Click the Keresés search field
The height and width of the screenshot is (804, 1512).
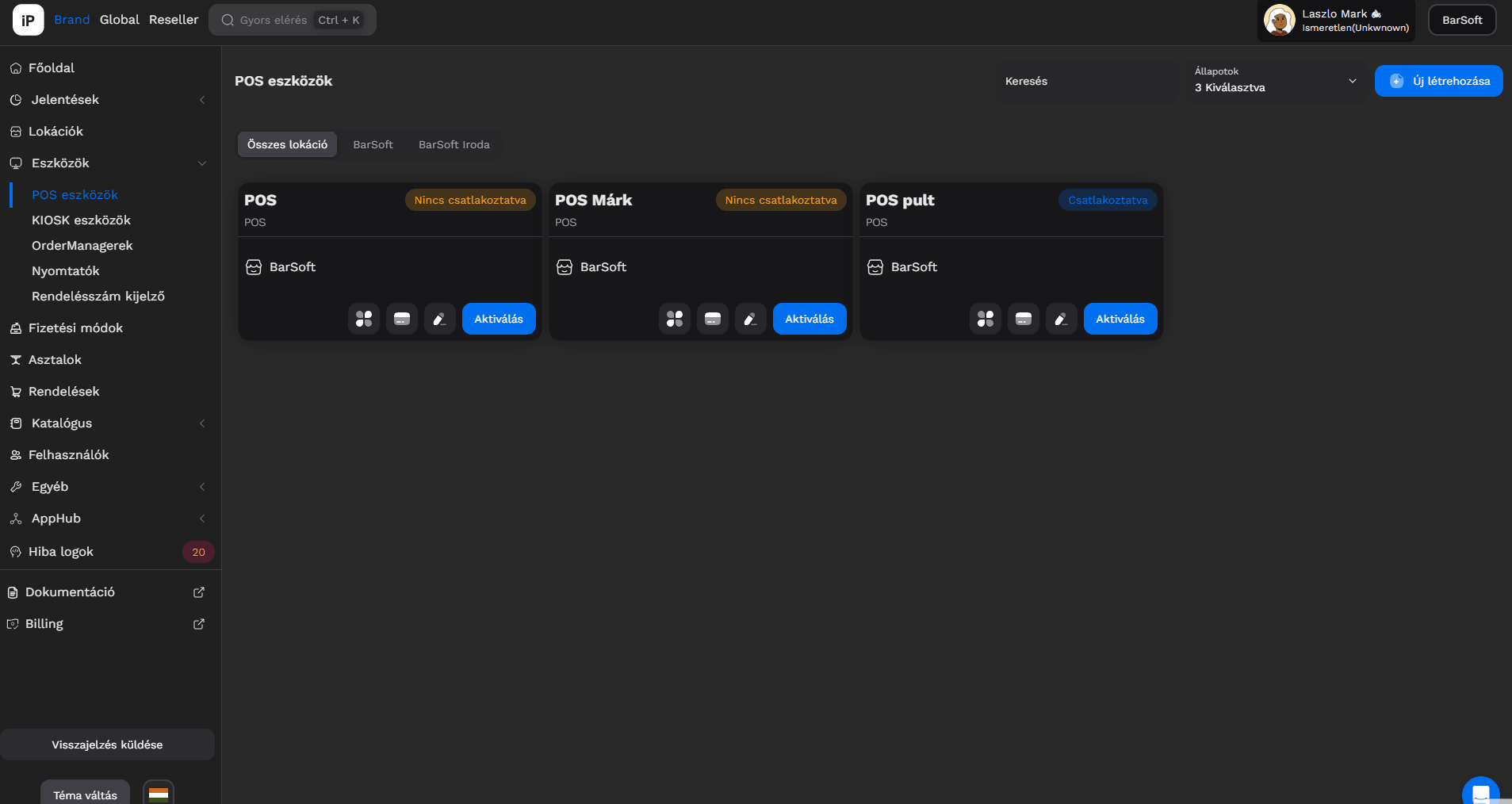tap(1086, 81)
